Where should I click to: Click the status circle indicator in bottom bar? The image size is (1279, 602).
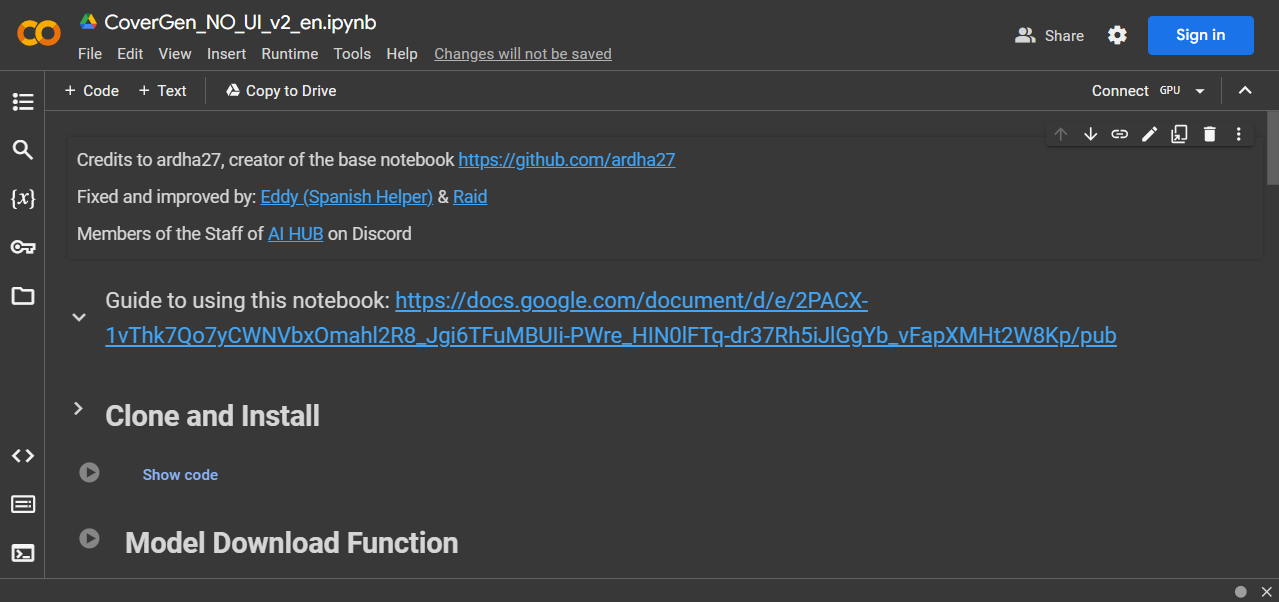(x=1241, y=591)
